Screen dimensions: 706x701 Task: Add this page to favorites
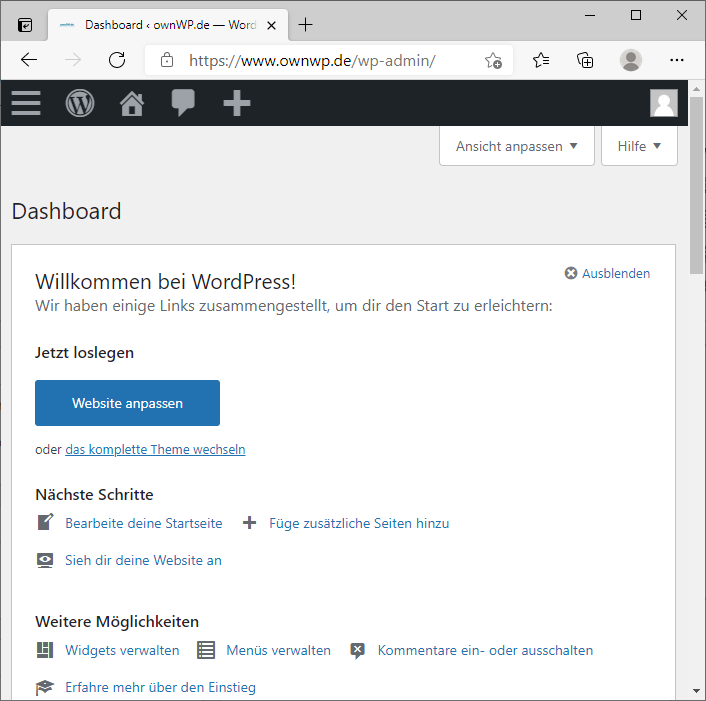pyautogui.click(x=493, y=60)
